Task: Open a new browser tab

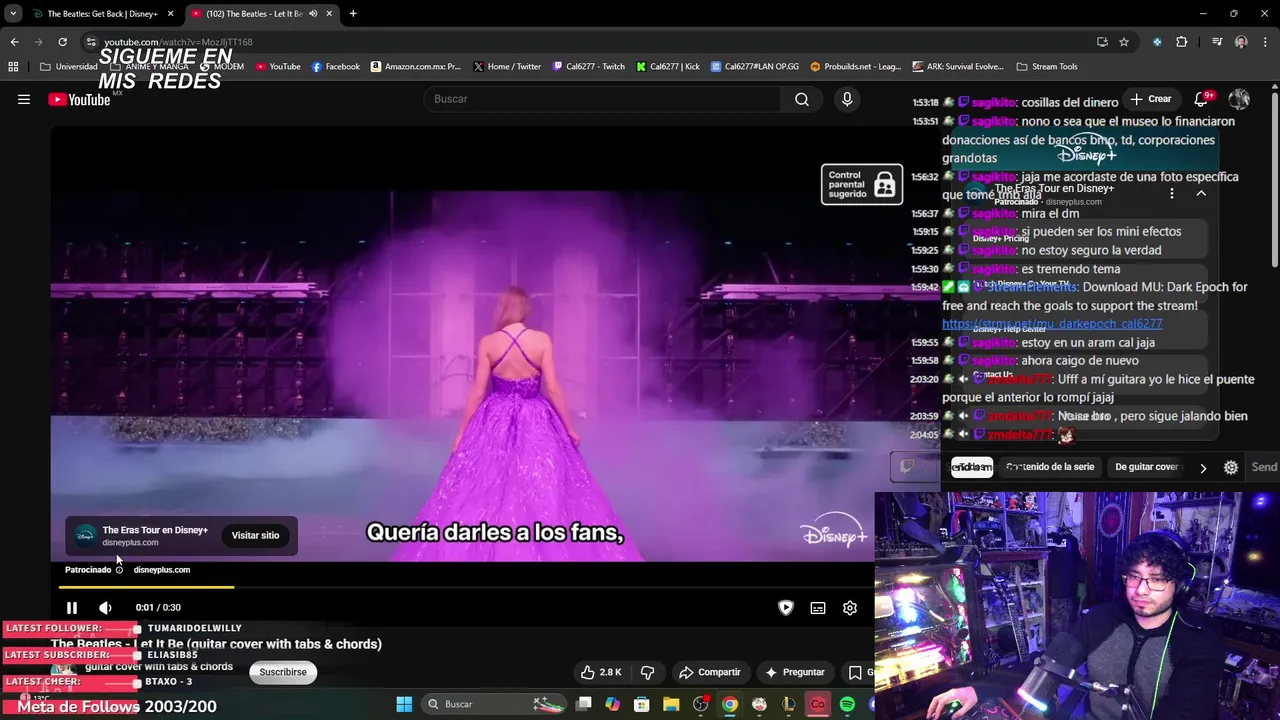Action: [x=353, y=14]
